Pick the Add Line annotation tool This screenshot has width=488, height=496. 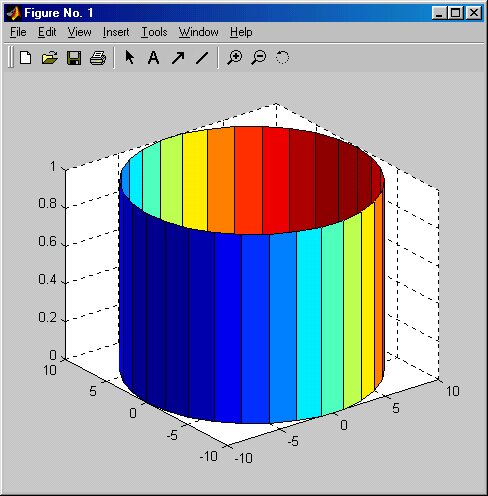click(202, 58)
